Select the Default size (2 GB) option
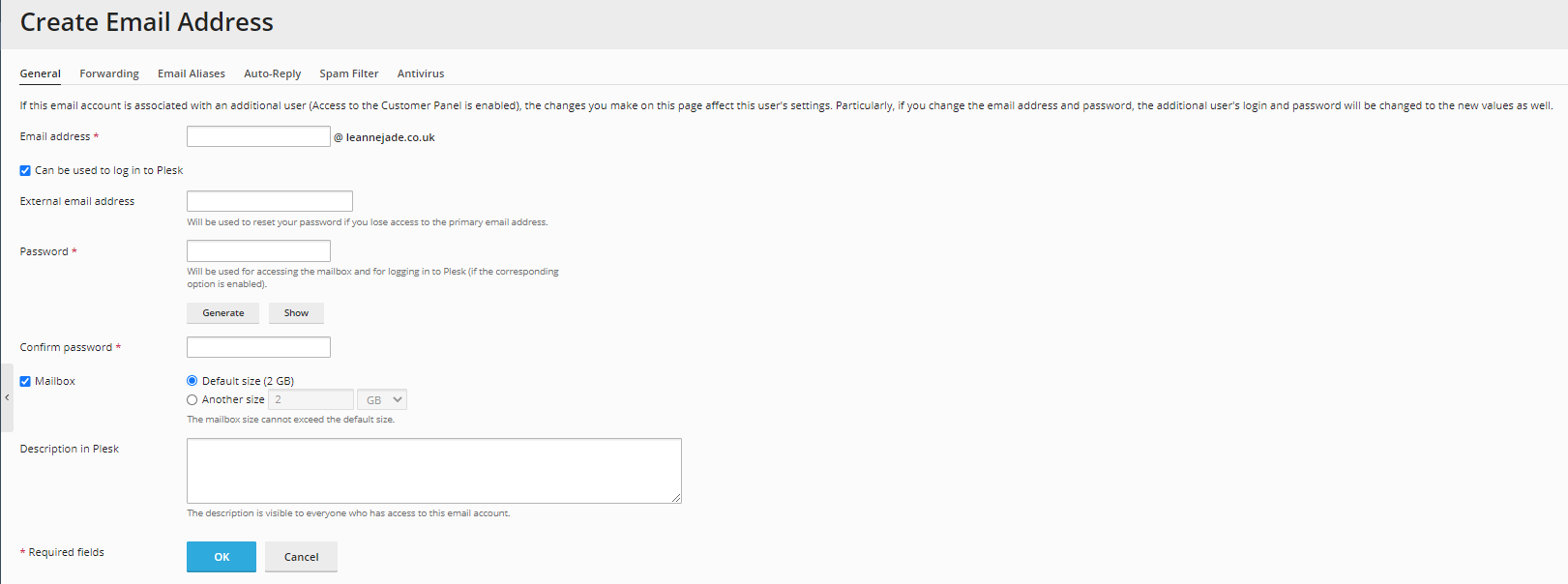The image size is (1568, 584). [x=192, y=381]
